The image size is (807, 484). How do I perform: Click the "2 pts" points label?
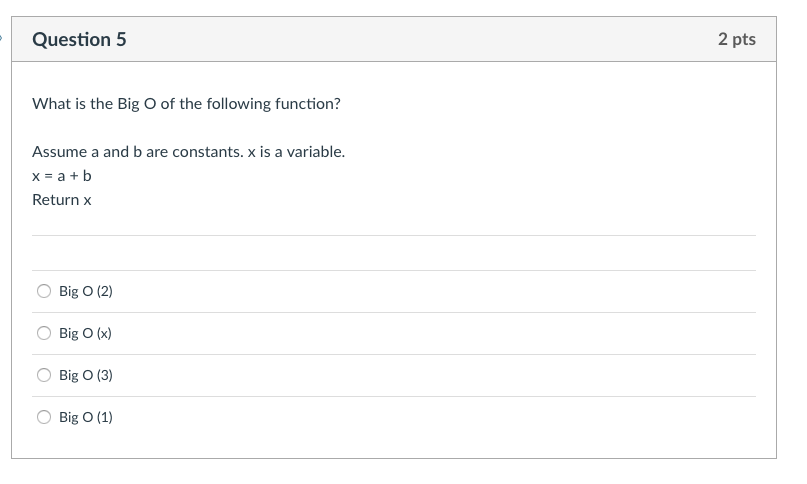click(736, 40)
